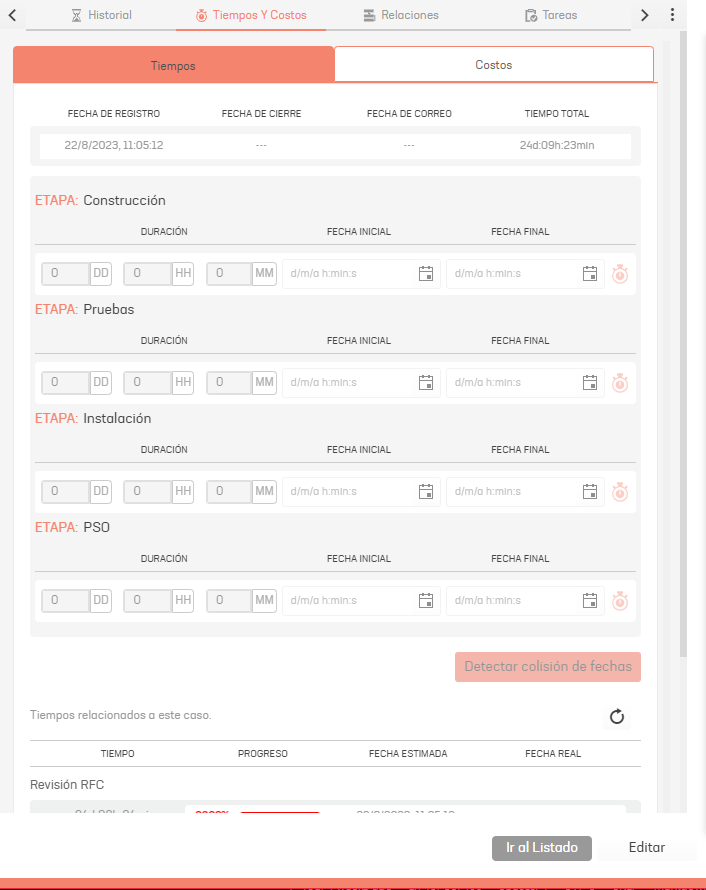The height and width of the screenshot is (890, 706).
Task: Click the Construcción stopwatch timer icon
Action: tap(620, 274)
